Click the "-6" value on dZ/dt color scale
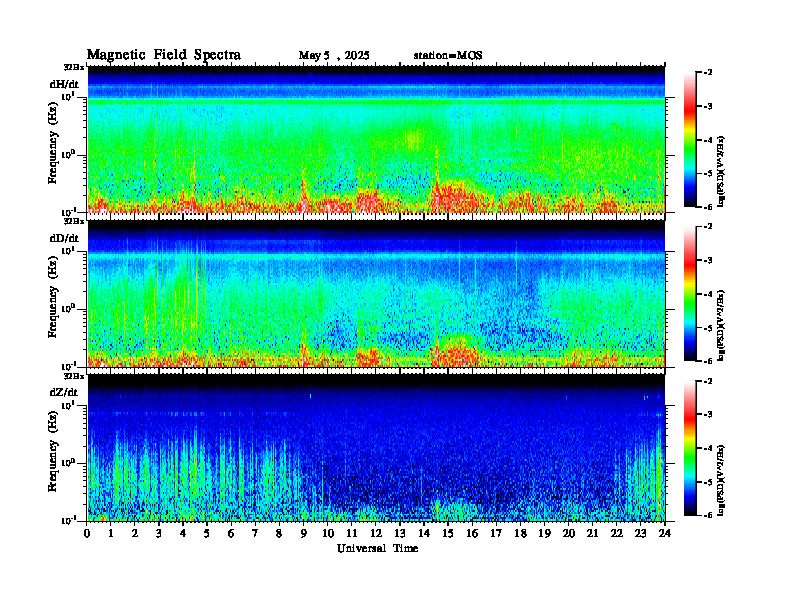 coord(708,515)
